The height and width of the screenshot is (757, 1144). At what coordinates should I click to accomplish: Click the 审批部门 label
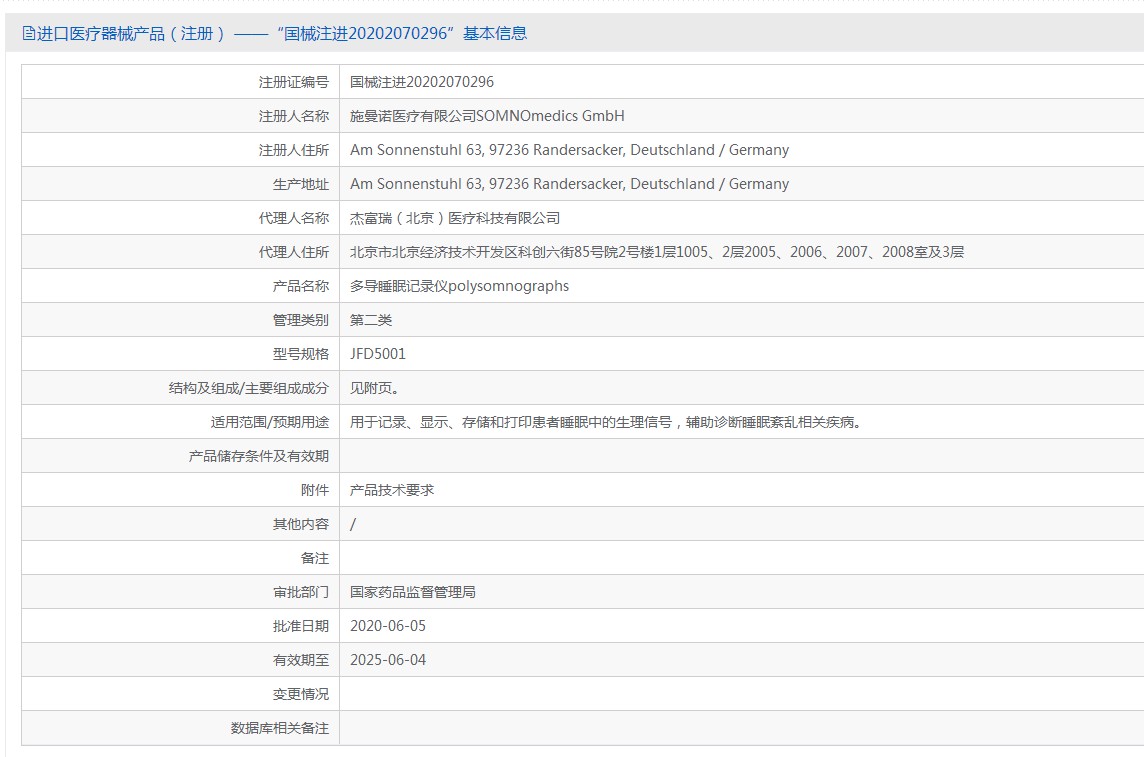point(301,592)
